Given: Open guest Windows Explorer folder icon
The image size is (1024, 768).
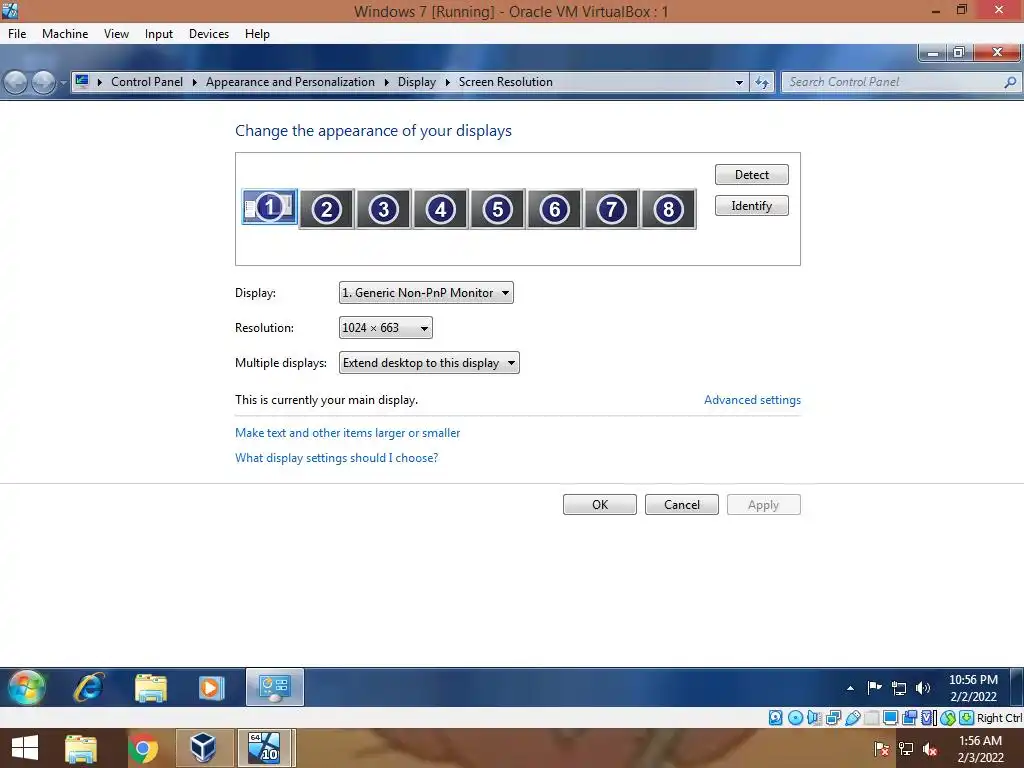Looking at the screenshot, I should pyautogui.click(x=150, y=688).
